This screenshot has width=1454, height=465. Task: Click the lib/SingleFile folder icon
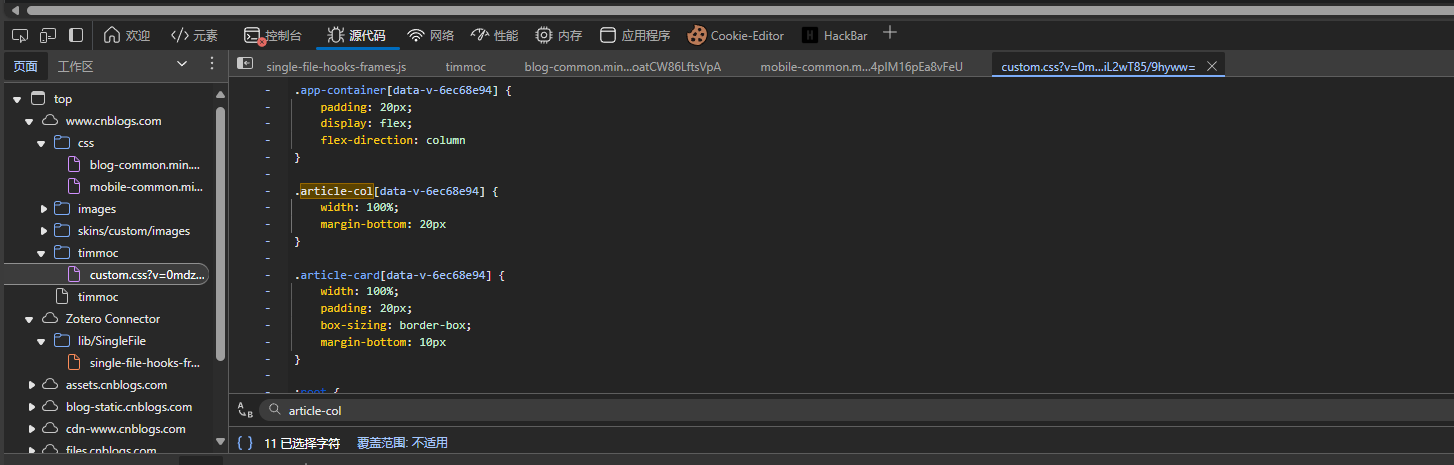point(62,341)
